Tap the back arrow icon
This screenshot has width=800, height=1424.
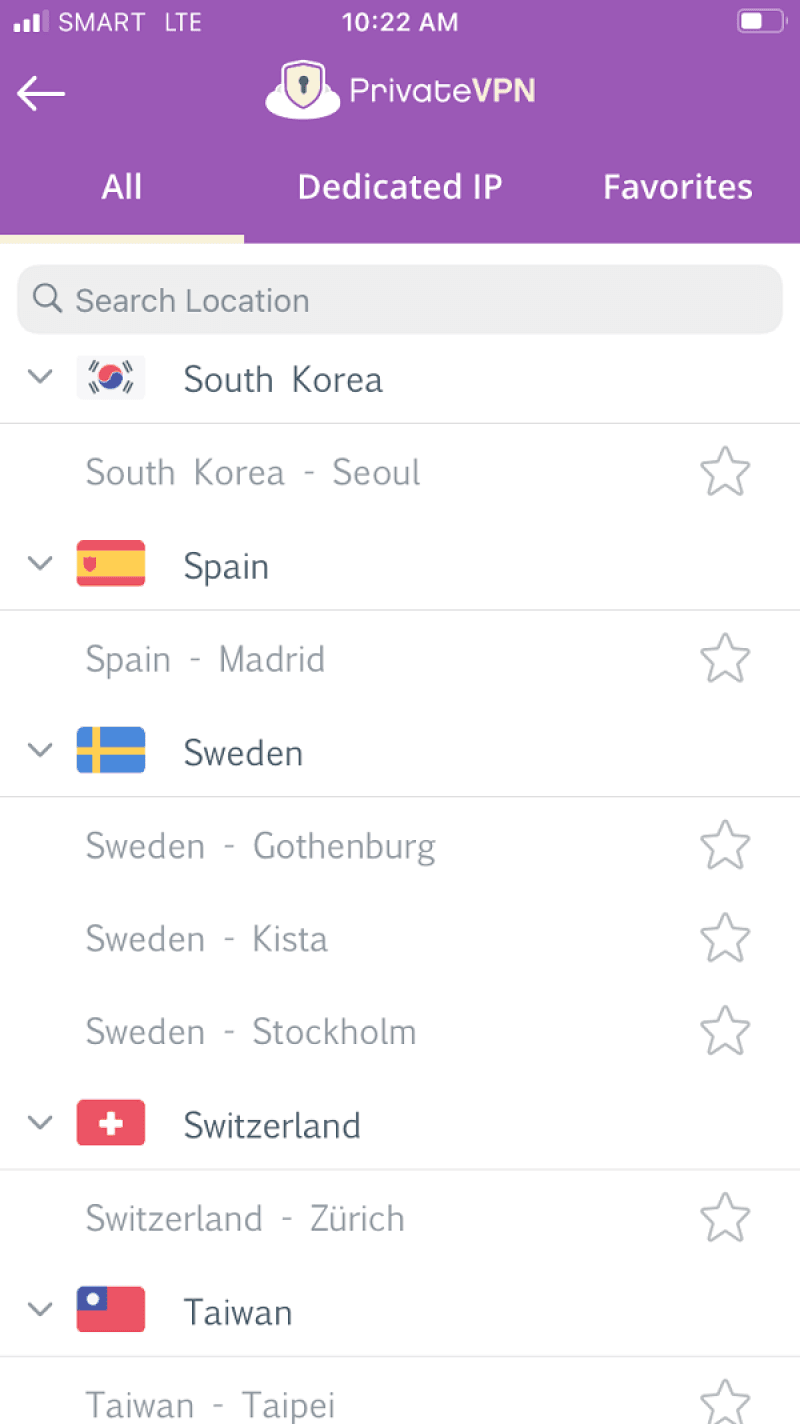(41, 93)
